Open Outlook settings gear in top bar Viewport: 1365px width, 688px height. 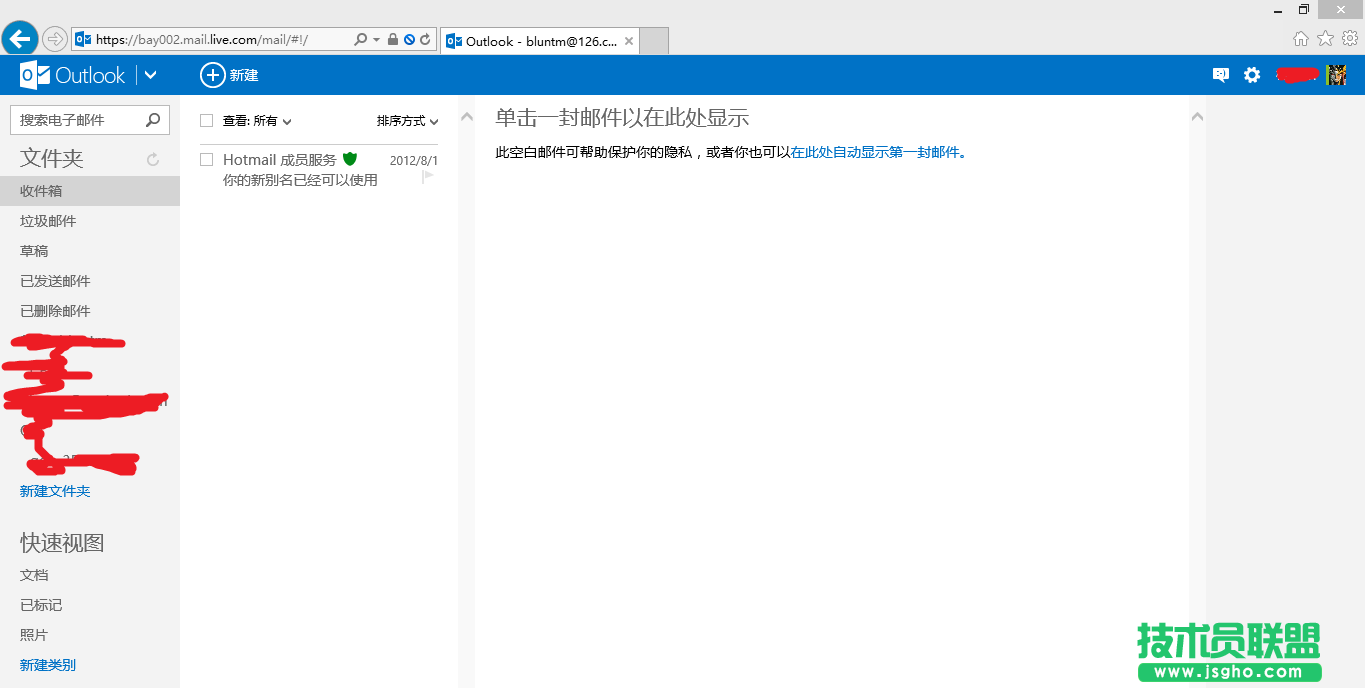point(1252,75)
